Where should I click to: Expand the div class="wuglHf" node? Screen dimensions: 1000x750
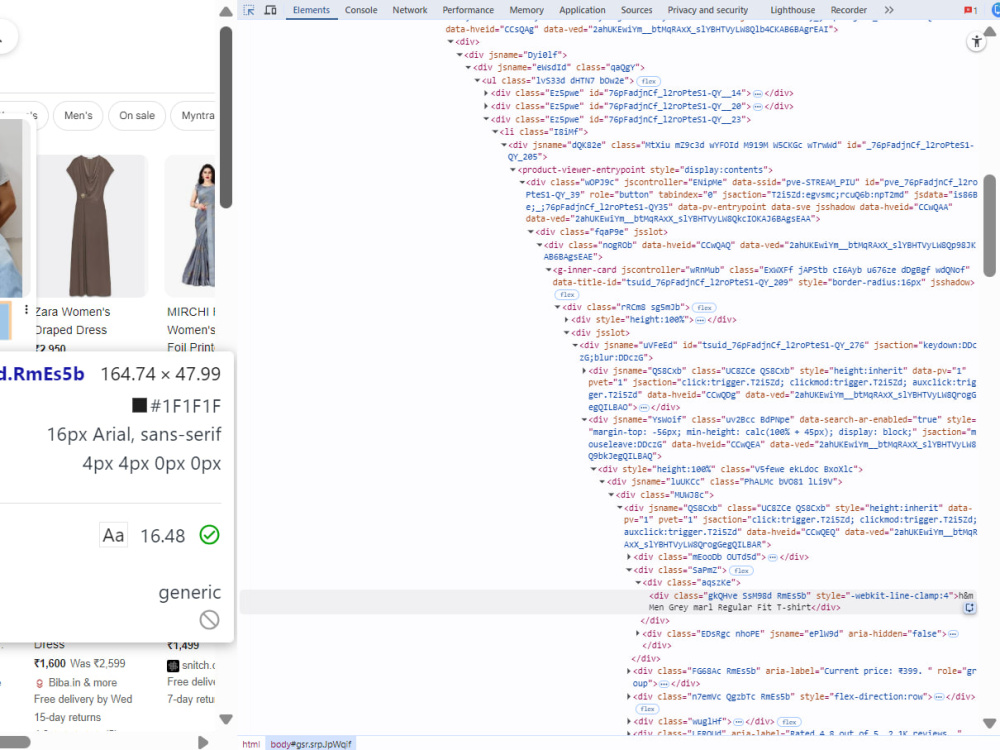click(628, 722)
